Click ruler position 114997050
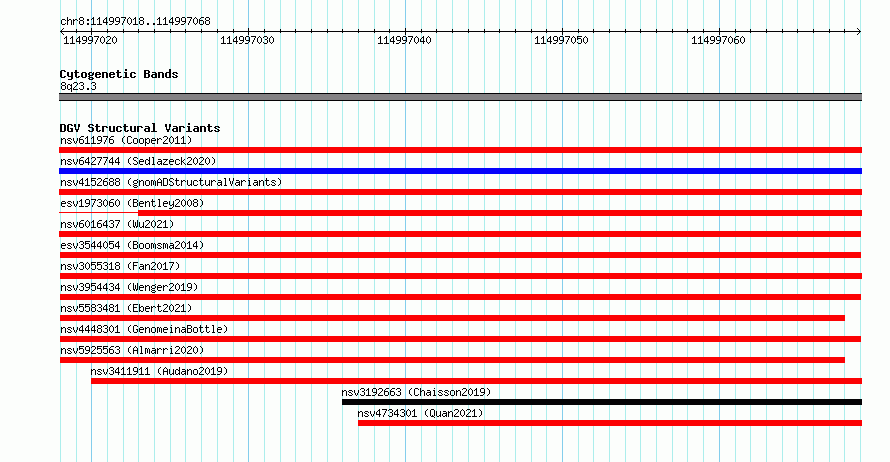This screenshot has width=890, height=462. [561, 40]
